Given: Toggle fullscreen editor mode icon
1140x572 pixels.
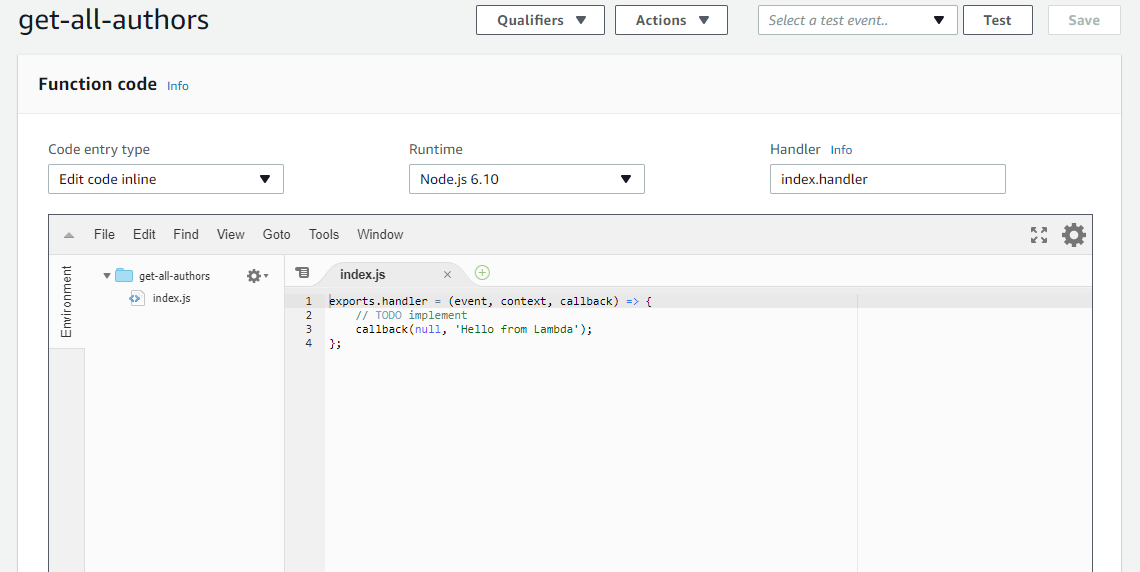Looking at the screenshot, I should [x=1039, y=235].
